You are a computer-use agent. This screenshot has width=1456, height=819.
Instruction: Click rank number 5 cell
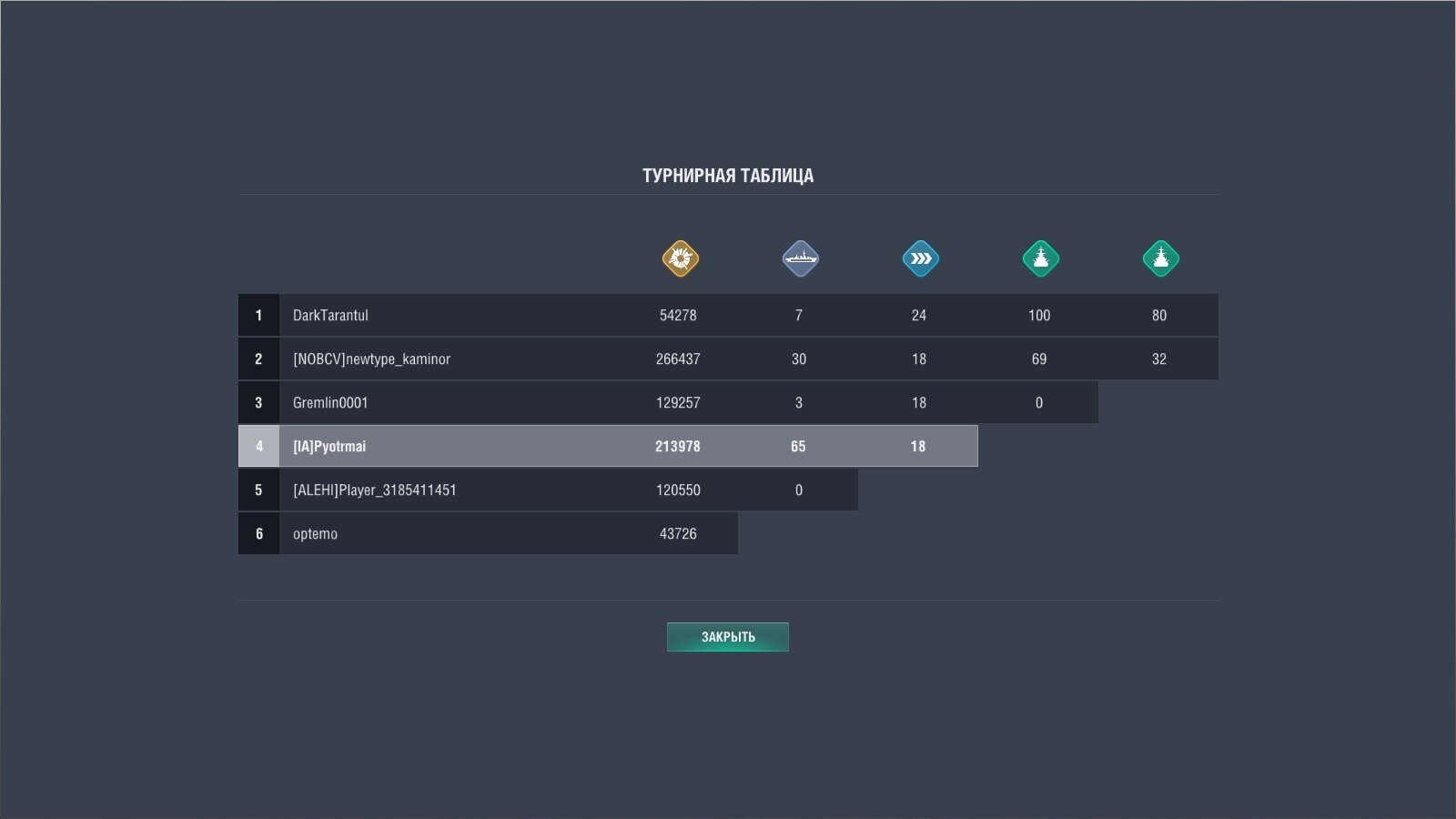258,490
